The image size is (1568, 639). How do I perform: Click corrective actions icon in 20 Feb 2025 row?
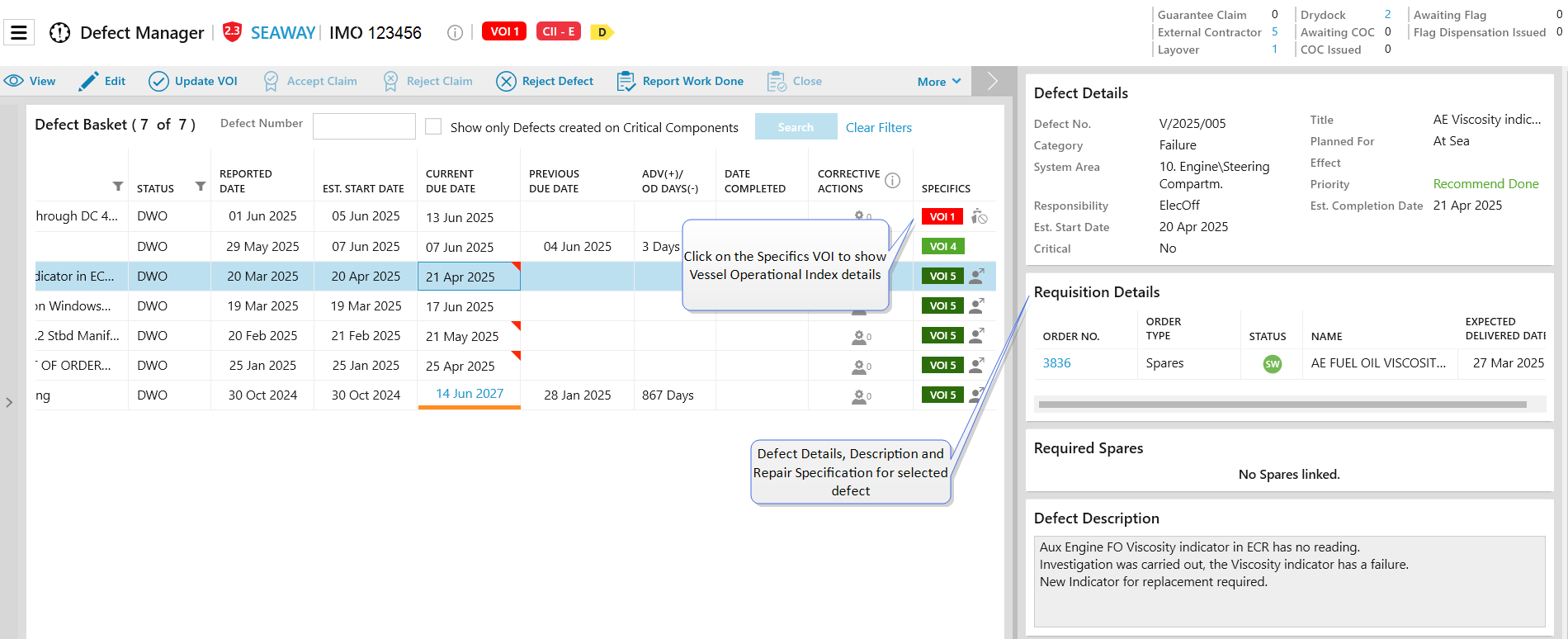pyautogui.click(x=861, y=337)
